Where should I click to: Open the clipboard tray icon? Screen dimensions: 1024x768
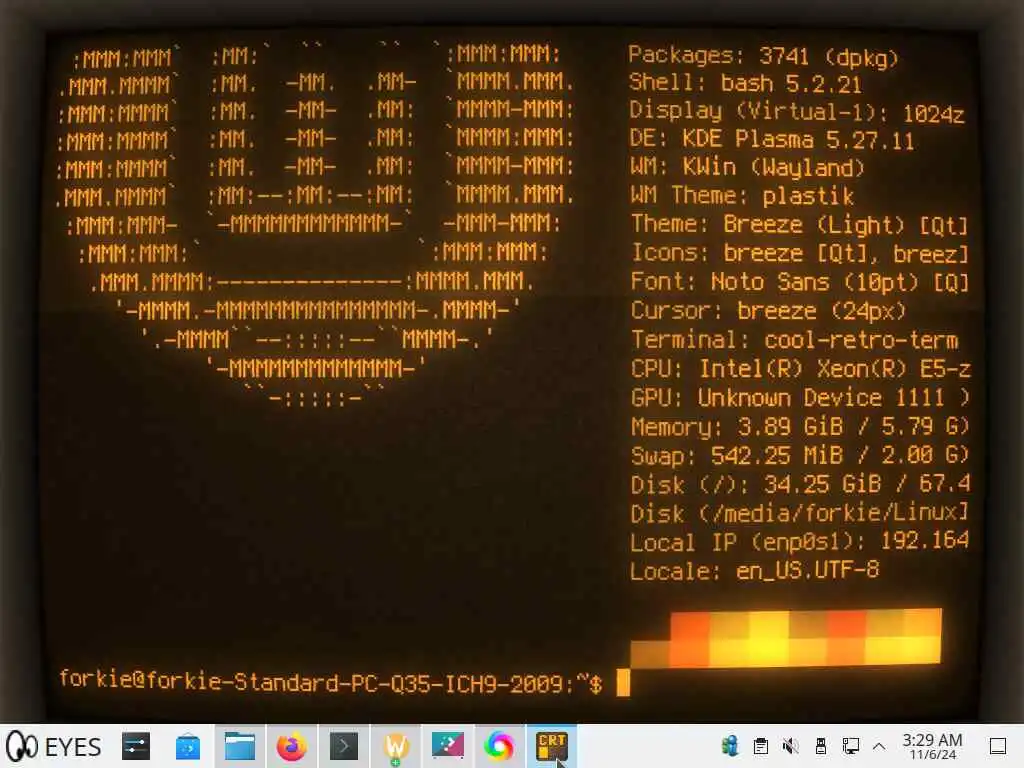click(x=760, y=746)
